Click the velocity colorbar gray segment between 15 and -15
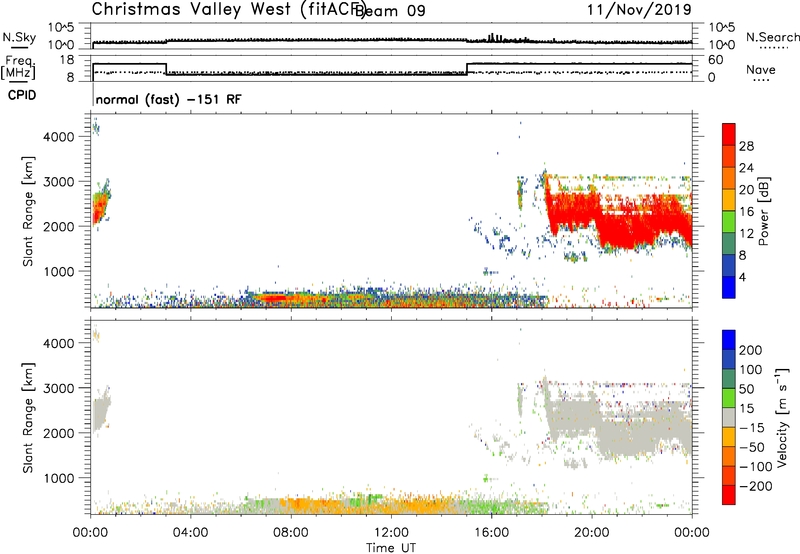Screen dimensions: 800x554 pyautogui.click(x=729, y=418)
